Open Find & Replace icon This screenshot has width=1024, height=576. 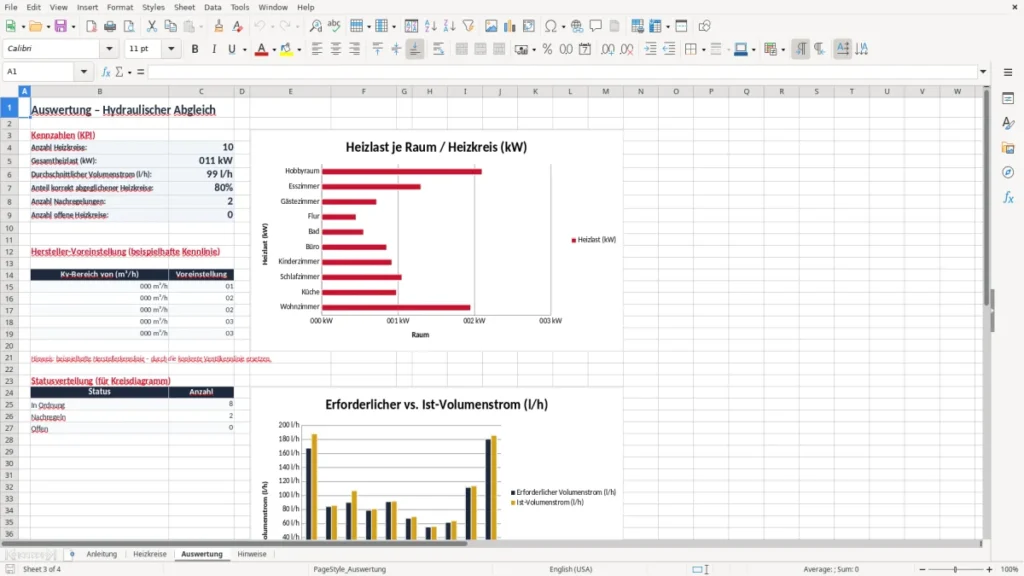click(x=315, y=26)
